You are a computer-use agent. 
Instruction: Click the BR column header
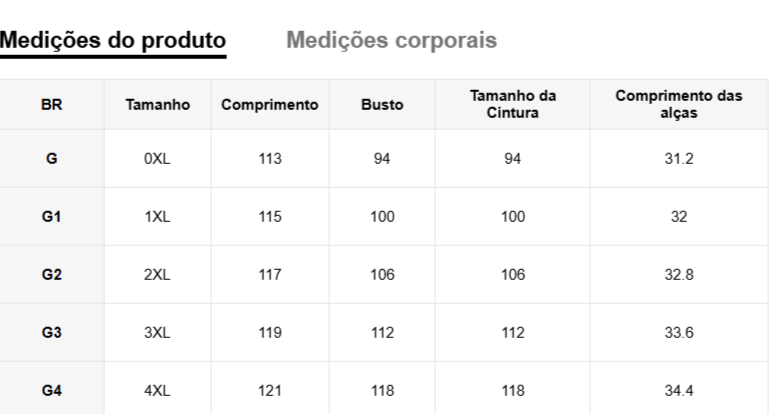52,104
